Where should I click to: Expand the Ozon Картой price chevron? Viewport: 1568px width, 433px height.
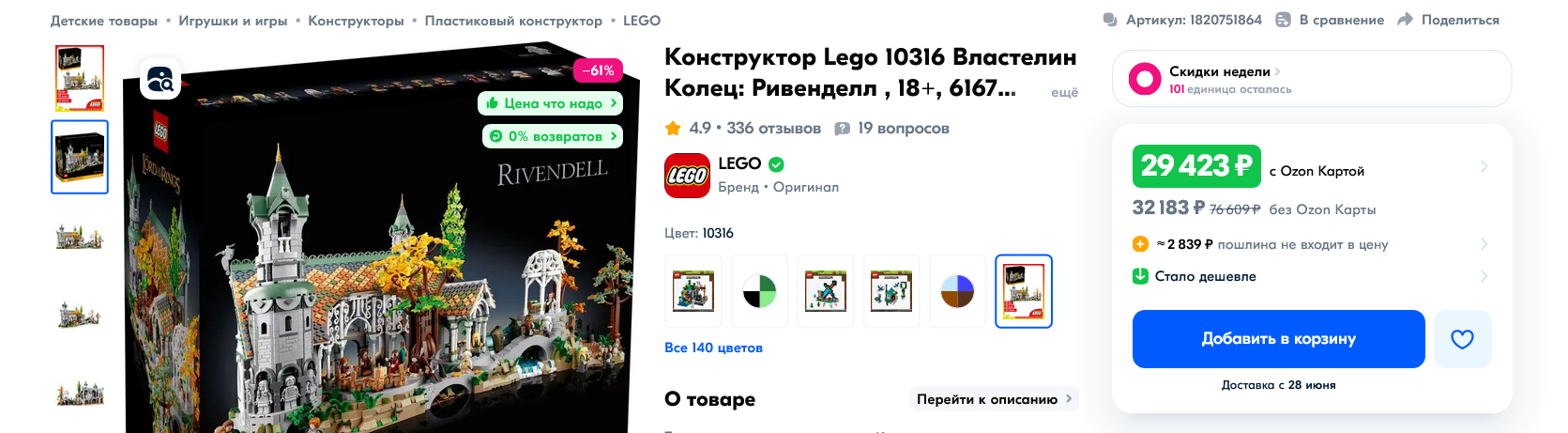tap(1484, 166)
